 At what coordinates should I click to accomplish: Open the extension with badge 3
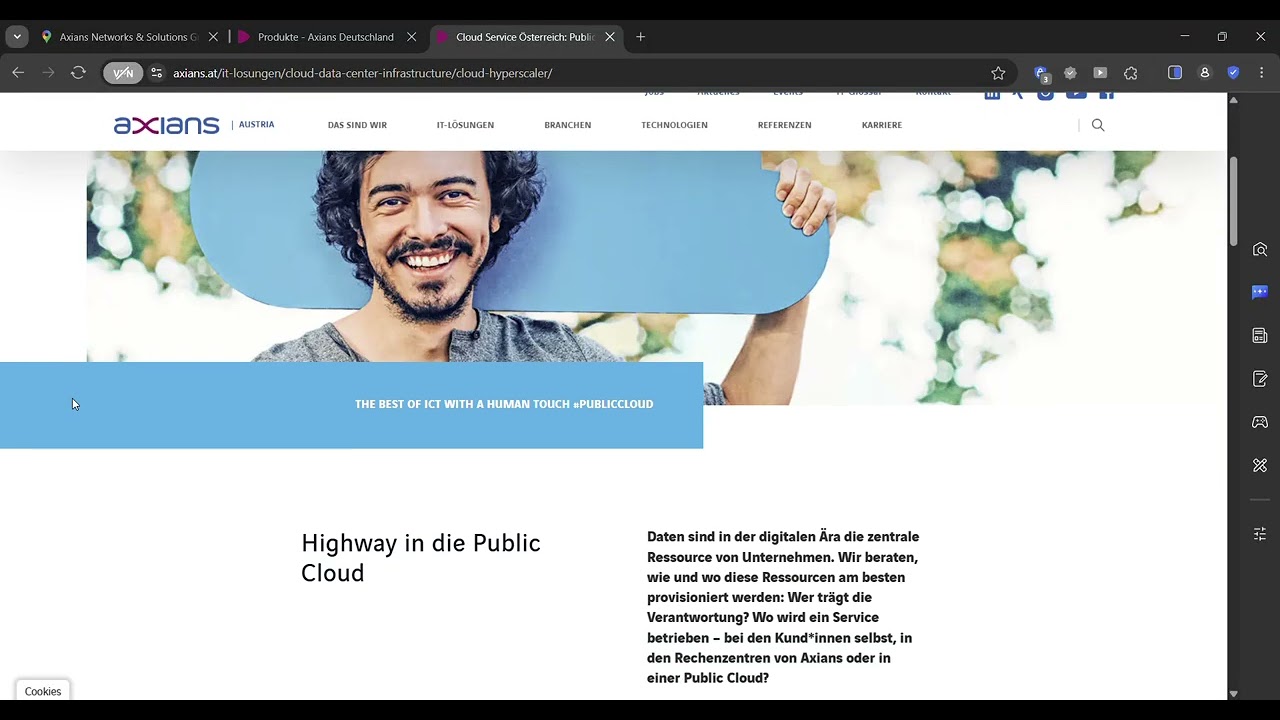coord(1041,73)
